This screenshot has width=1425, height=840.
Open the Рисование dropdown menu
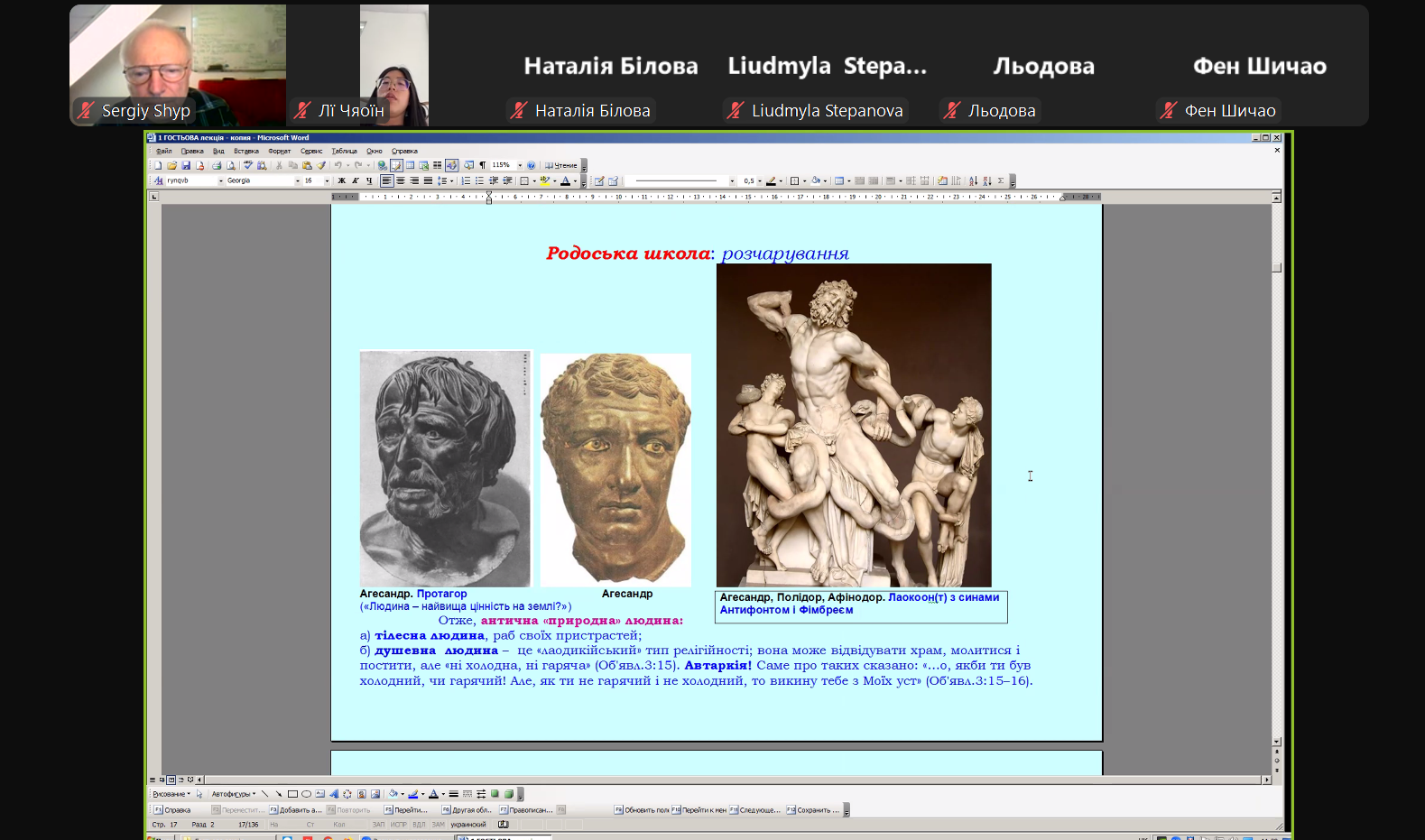click(171, 794)
